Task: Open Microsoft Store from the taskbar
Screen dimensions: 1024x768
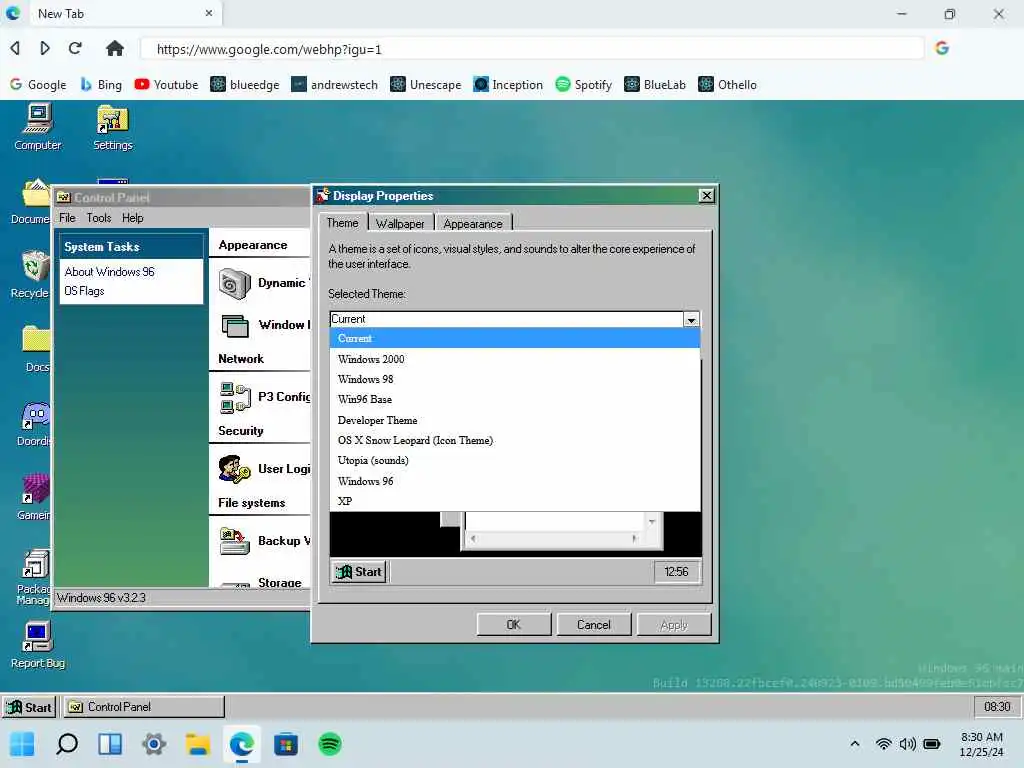Action: click(285, 744)
